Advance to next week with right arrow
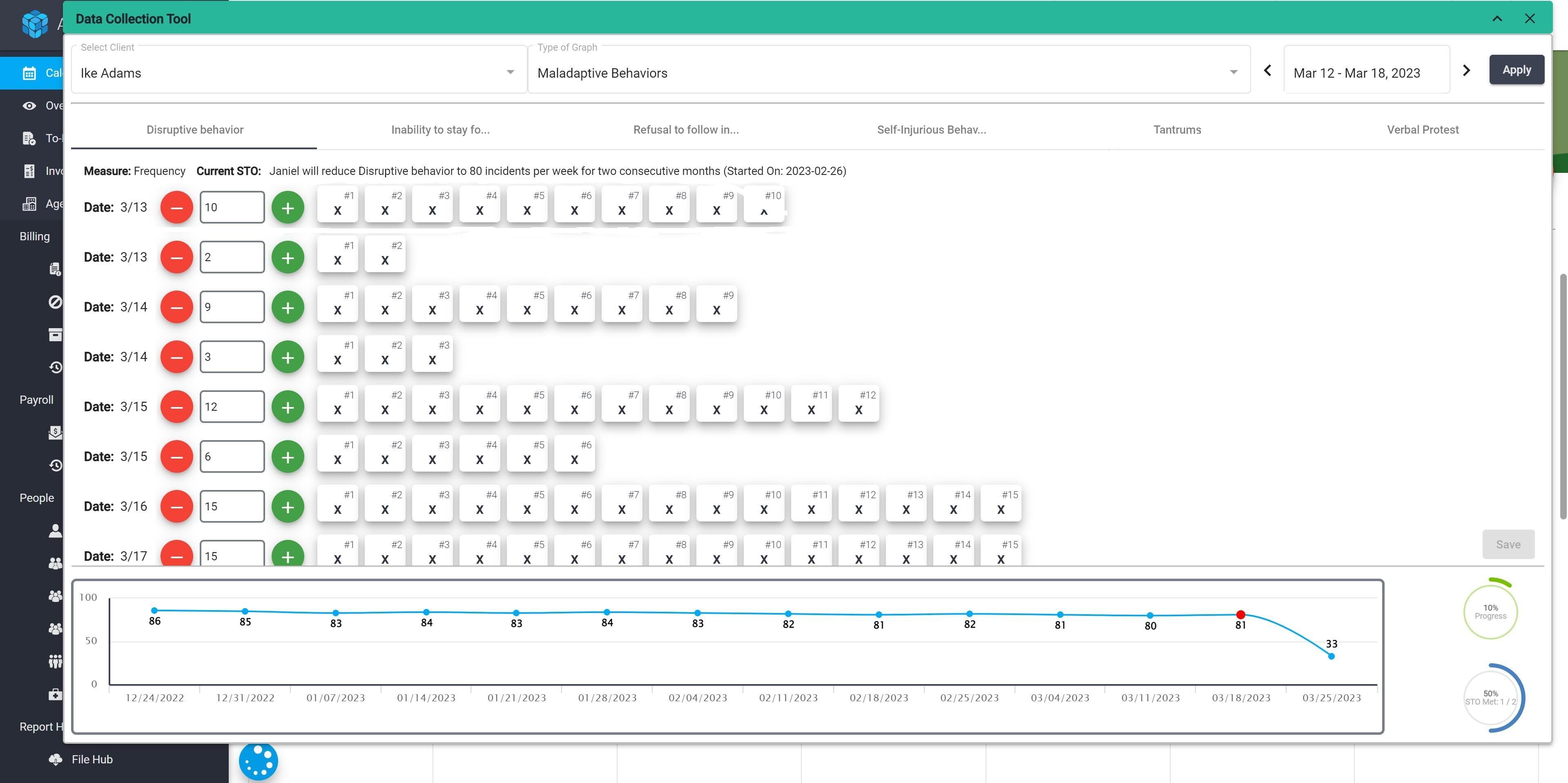Image resolution: width=1568 pixels, height=783 pixels. point(1466,71)
